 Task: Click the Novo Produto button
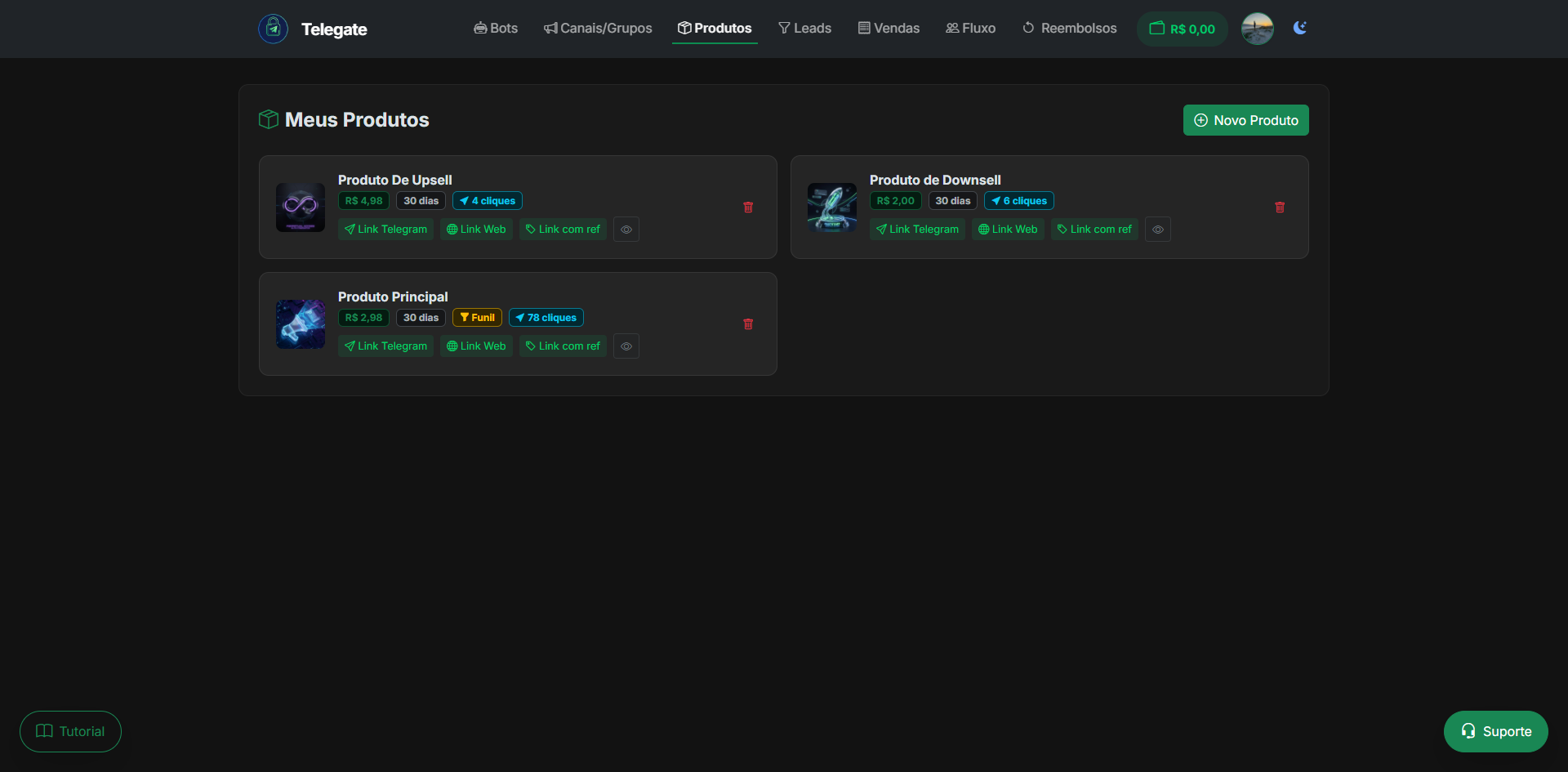pos(1245,120)
